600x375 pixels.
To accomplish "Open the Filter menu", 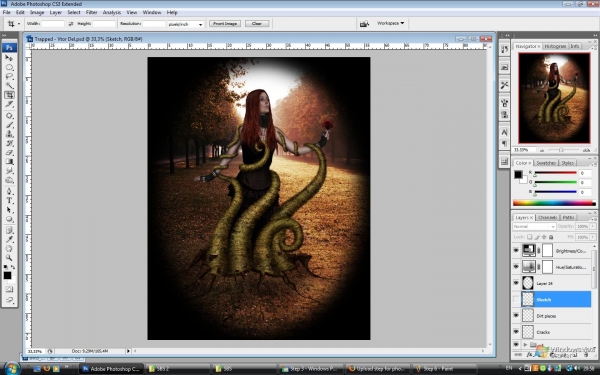I will (91, 12).
